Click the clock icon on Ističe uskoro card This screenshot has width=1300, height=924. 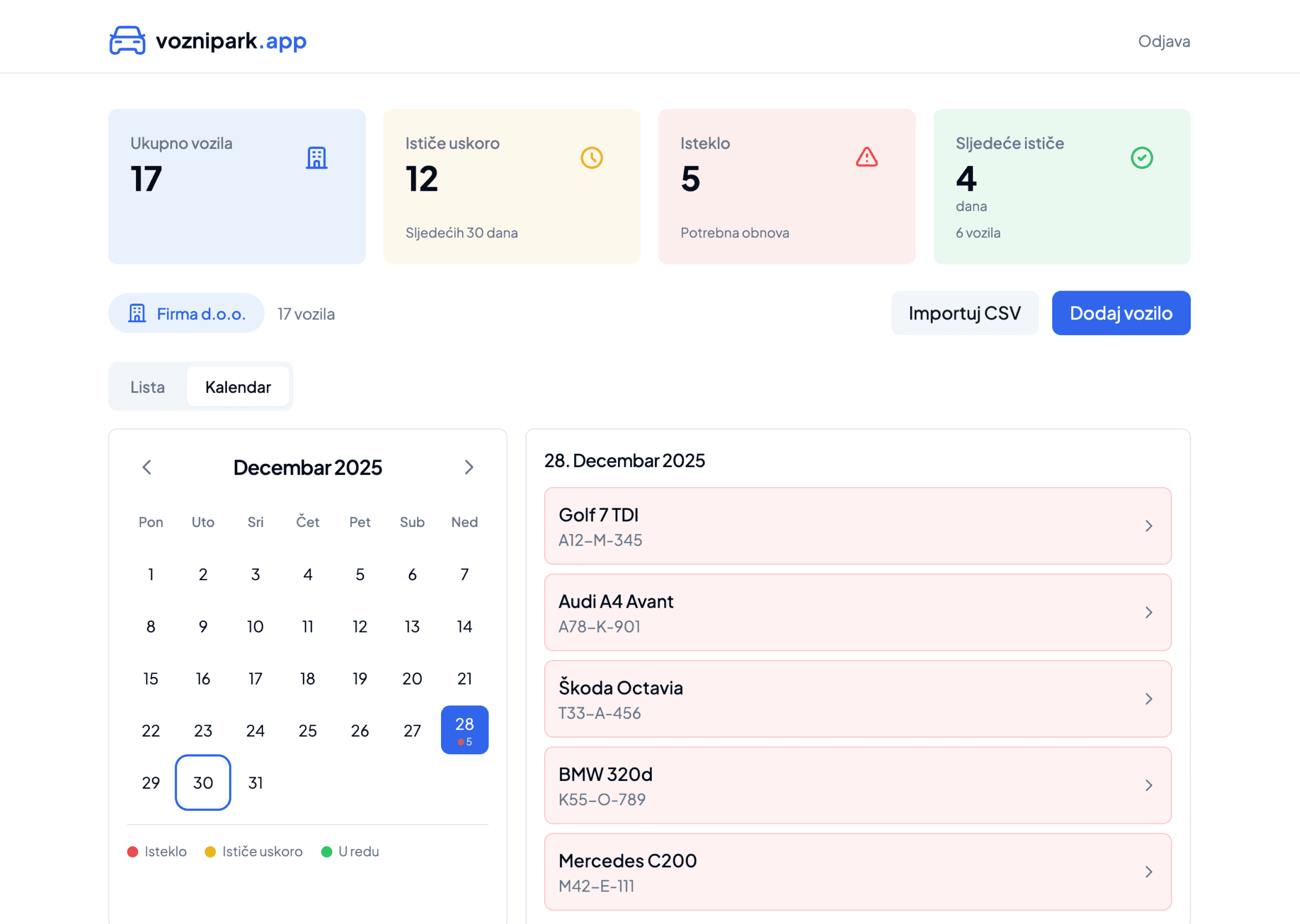[592, 158]
